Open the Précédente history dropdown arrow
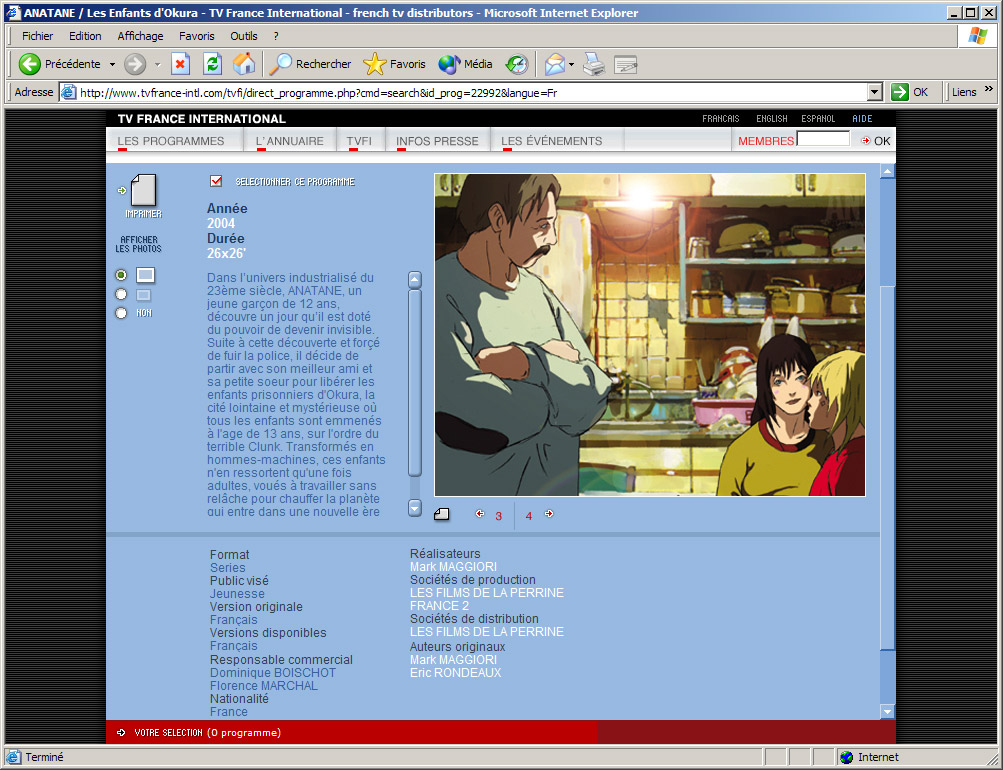Viewport: 1003px width, 770px height. [113, 64]
